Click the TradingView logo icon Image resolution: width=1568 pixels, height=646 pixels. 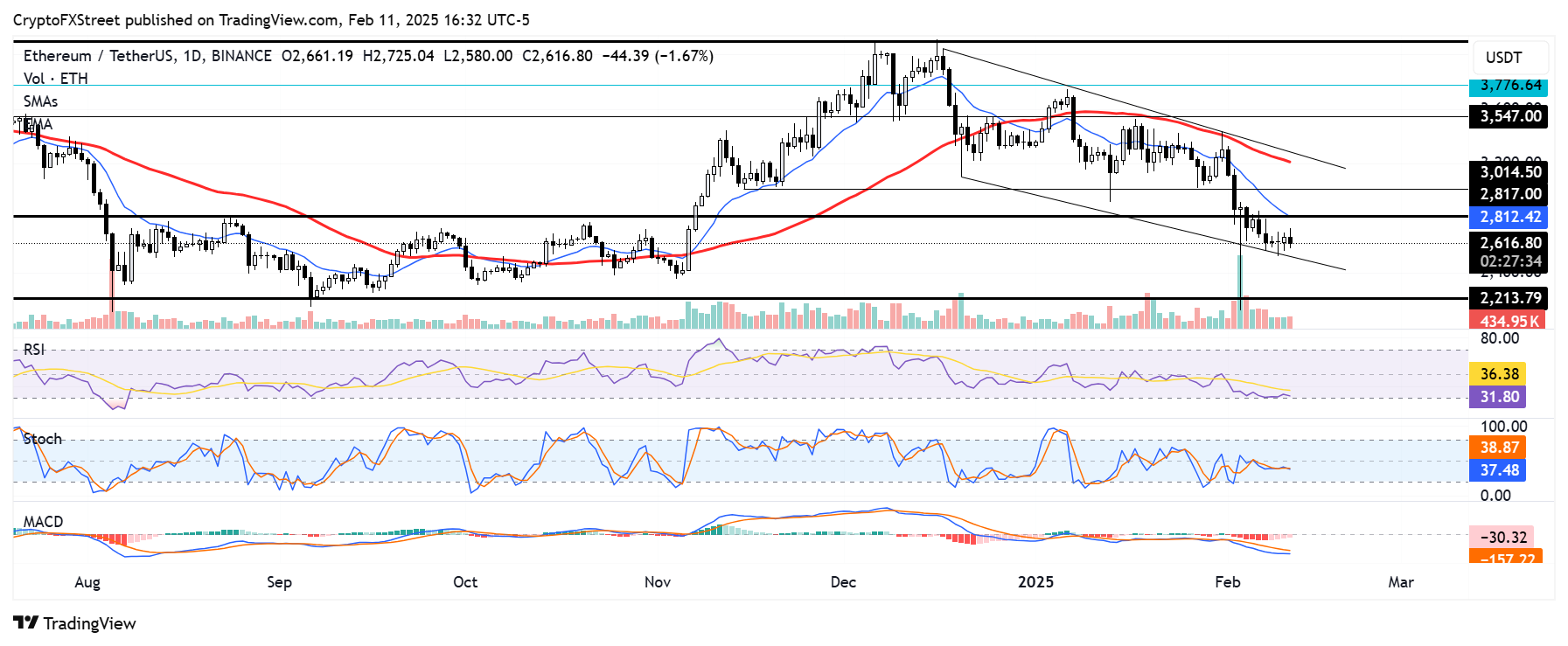pyautogui.click(x=25, y=623)
